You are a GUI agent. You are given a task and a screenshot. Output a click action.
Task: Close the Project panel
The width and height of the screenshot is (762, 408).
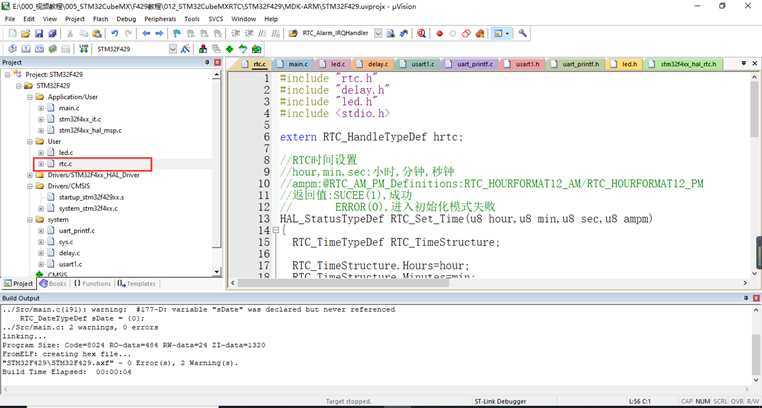coord(217,62)
